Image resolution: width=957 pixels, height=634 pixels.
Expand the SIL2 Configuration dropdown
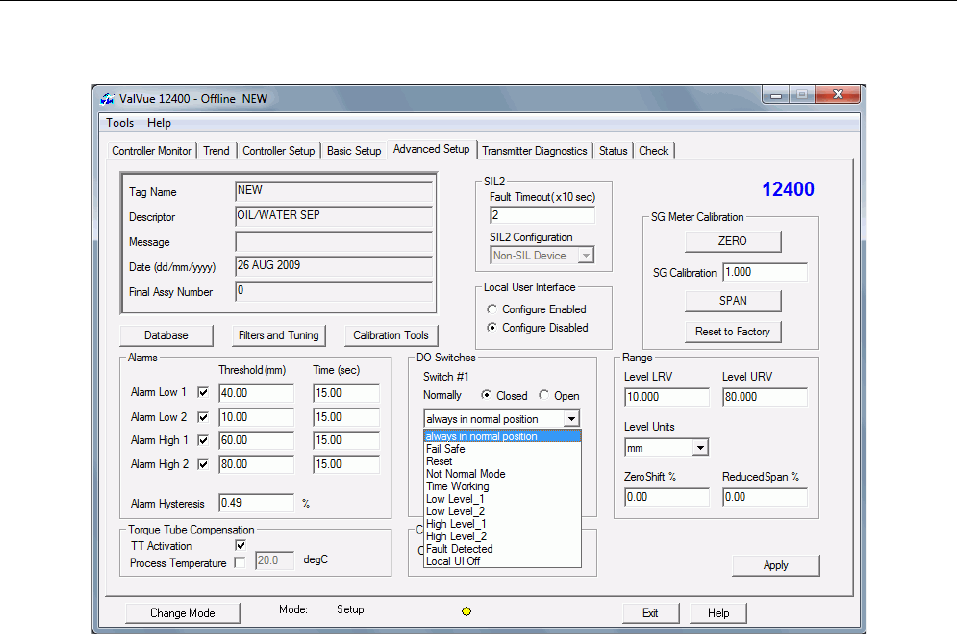tap(585, 256)
